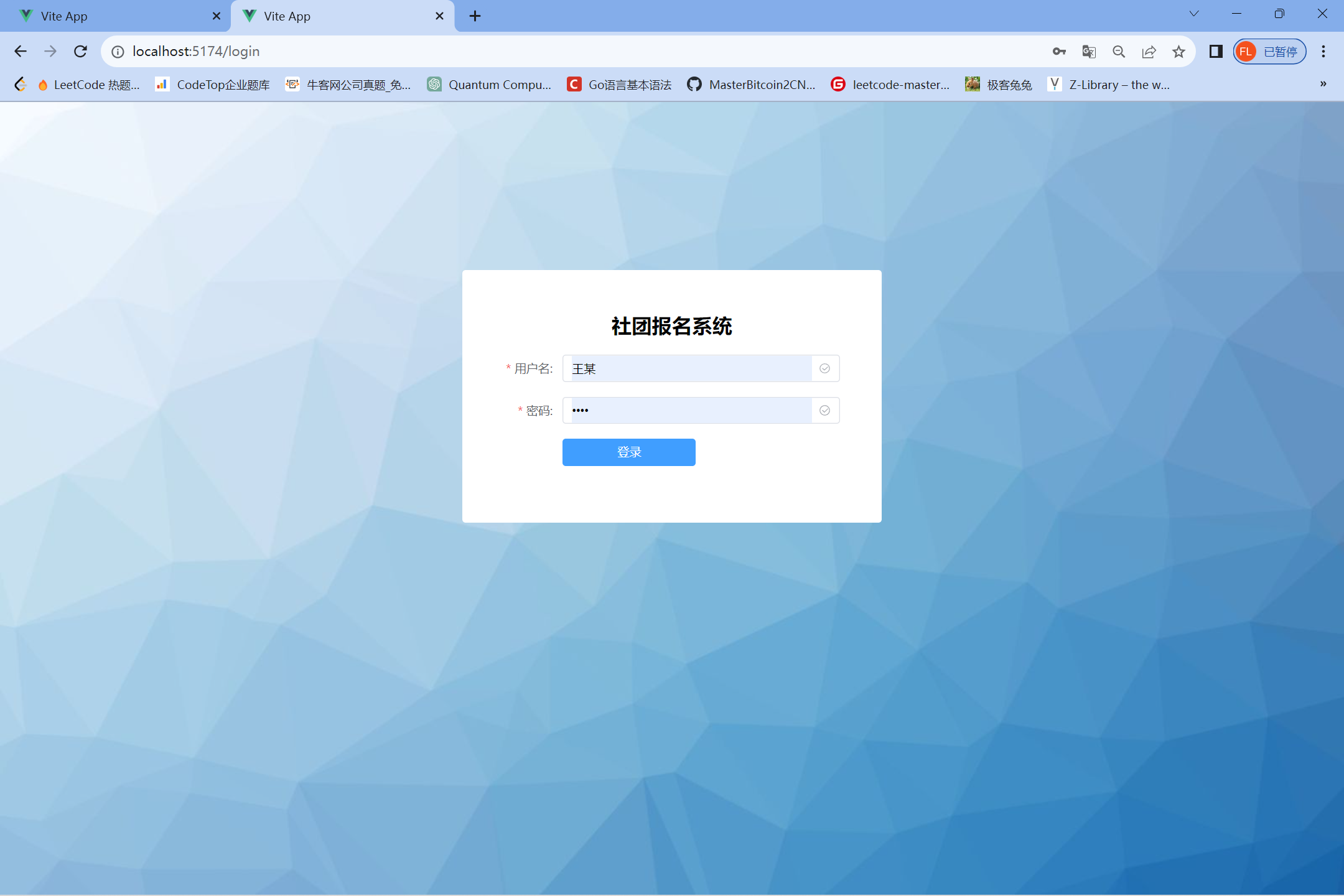Expand the hidden bookmarks overflow chevron
This screenshot has width=1344, height=896.
click(1323, 84)
